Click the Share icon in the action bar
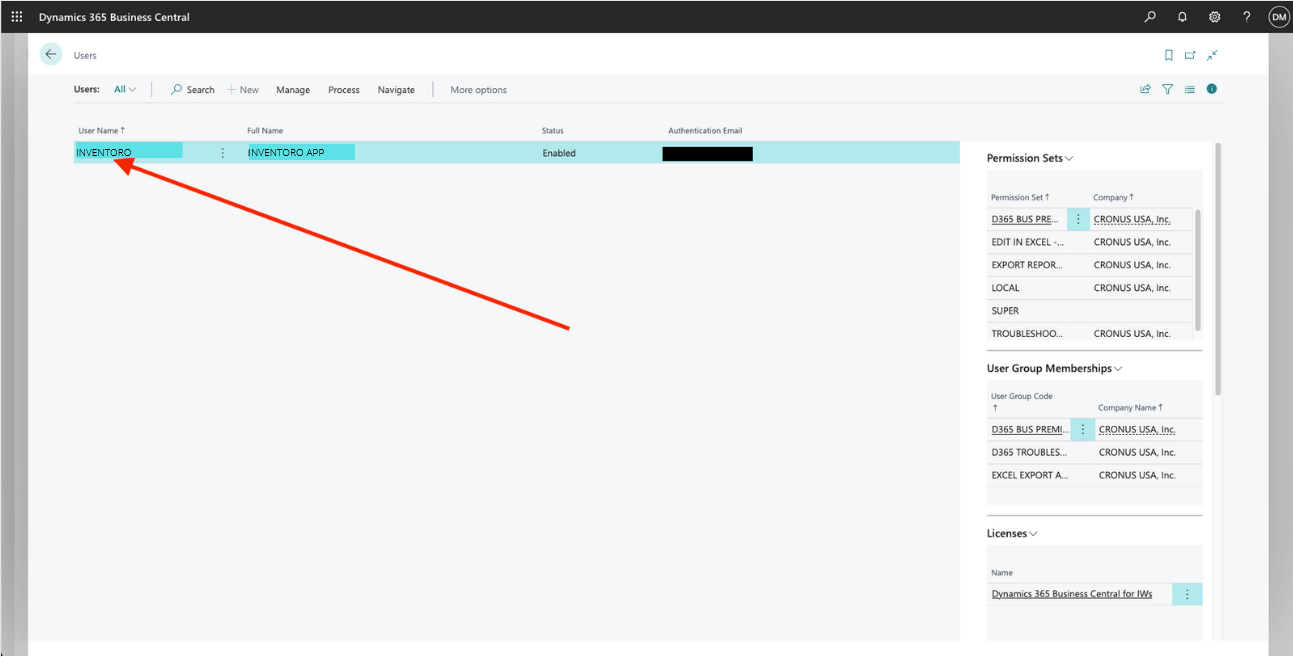 (x=1145, y=89)
